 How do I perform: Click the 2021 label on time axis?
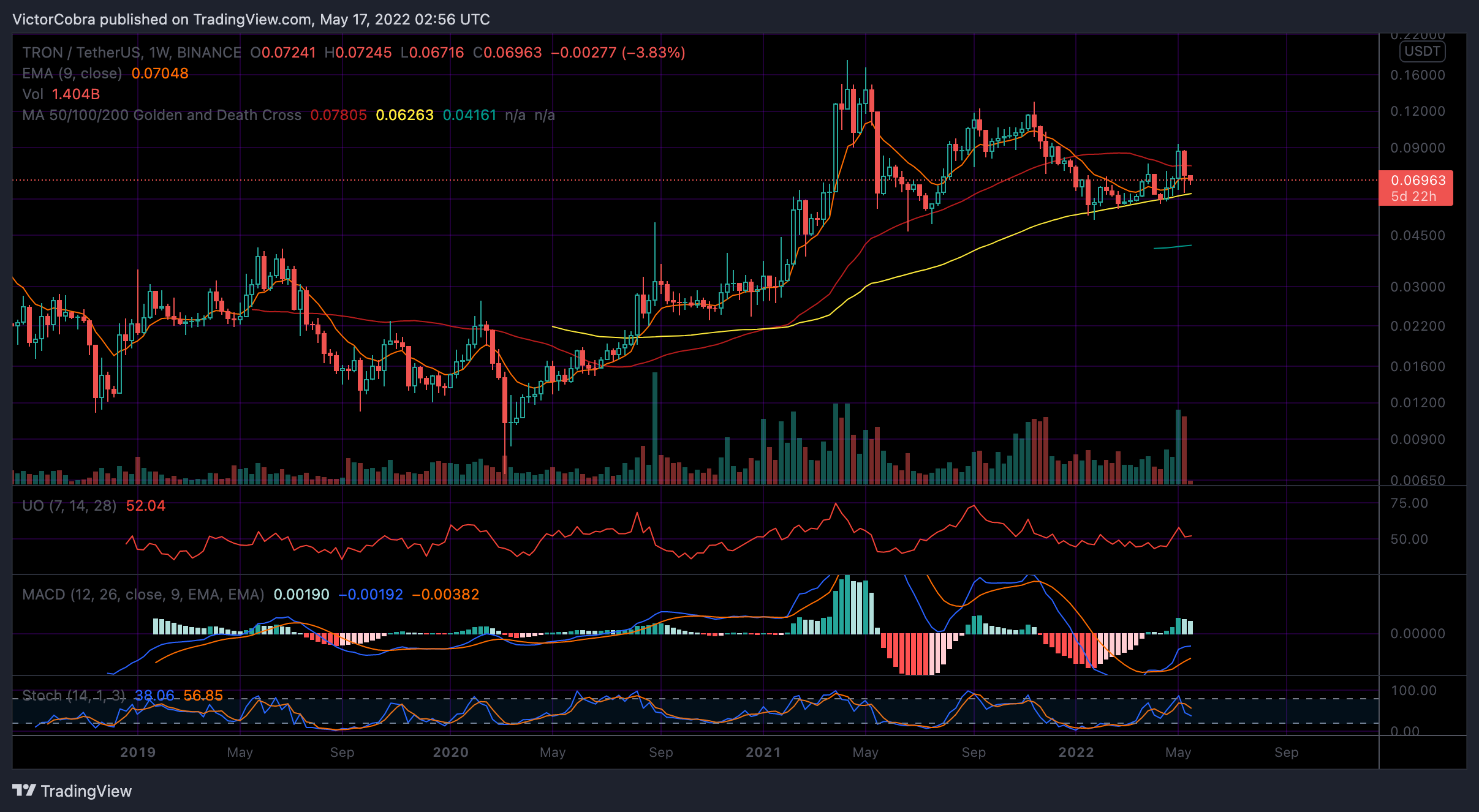point(763,753)
